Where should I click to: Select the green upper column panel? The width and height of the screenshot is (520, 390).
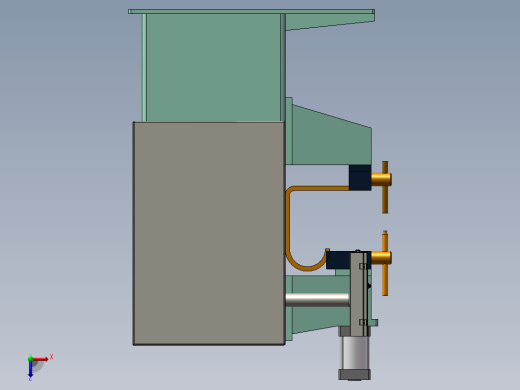click(x=213, y=68)
